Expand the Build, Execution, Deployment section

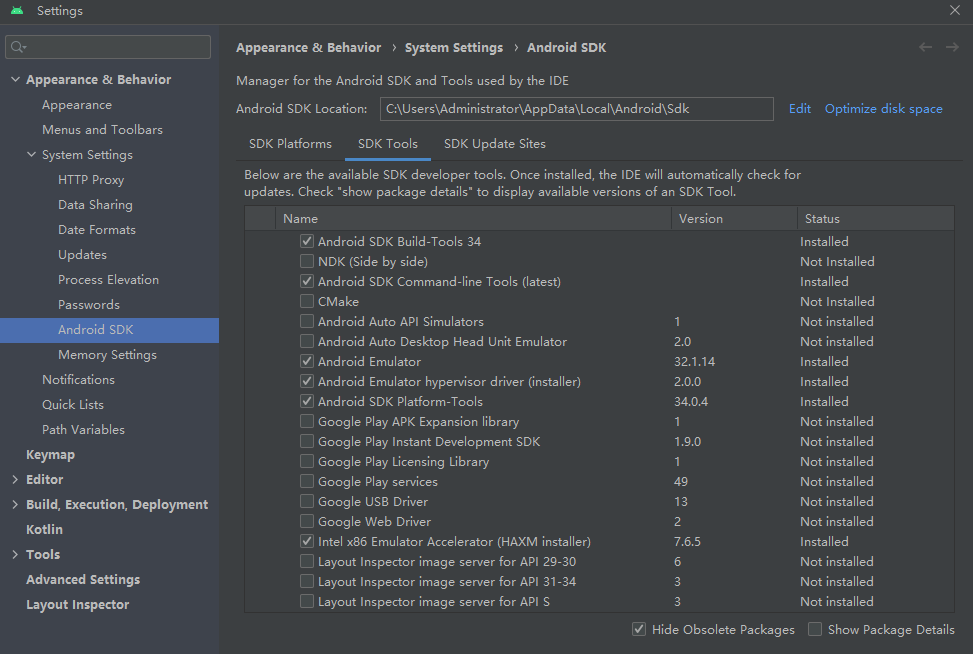point(15,505)
